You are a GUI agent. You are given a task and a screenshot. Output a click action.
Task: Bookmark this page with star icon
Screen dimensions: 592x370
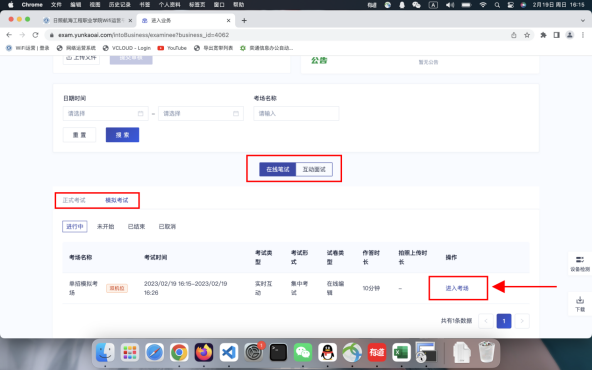pos(527,35)
